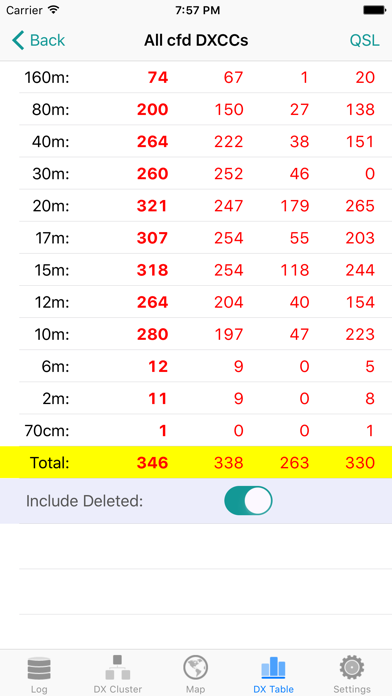
Task: Select the DX Table bar chart icon
Action: tap(273, 668)
